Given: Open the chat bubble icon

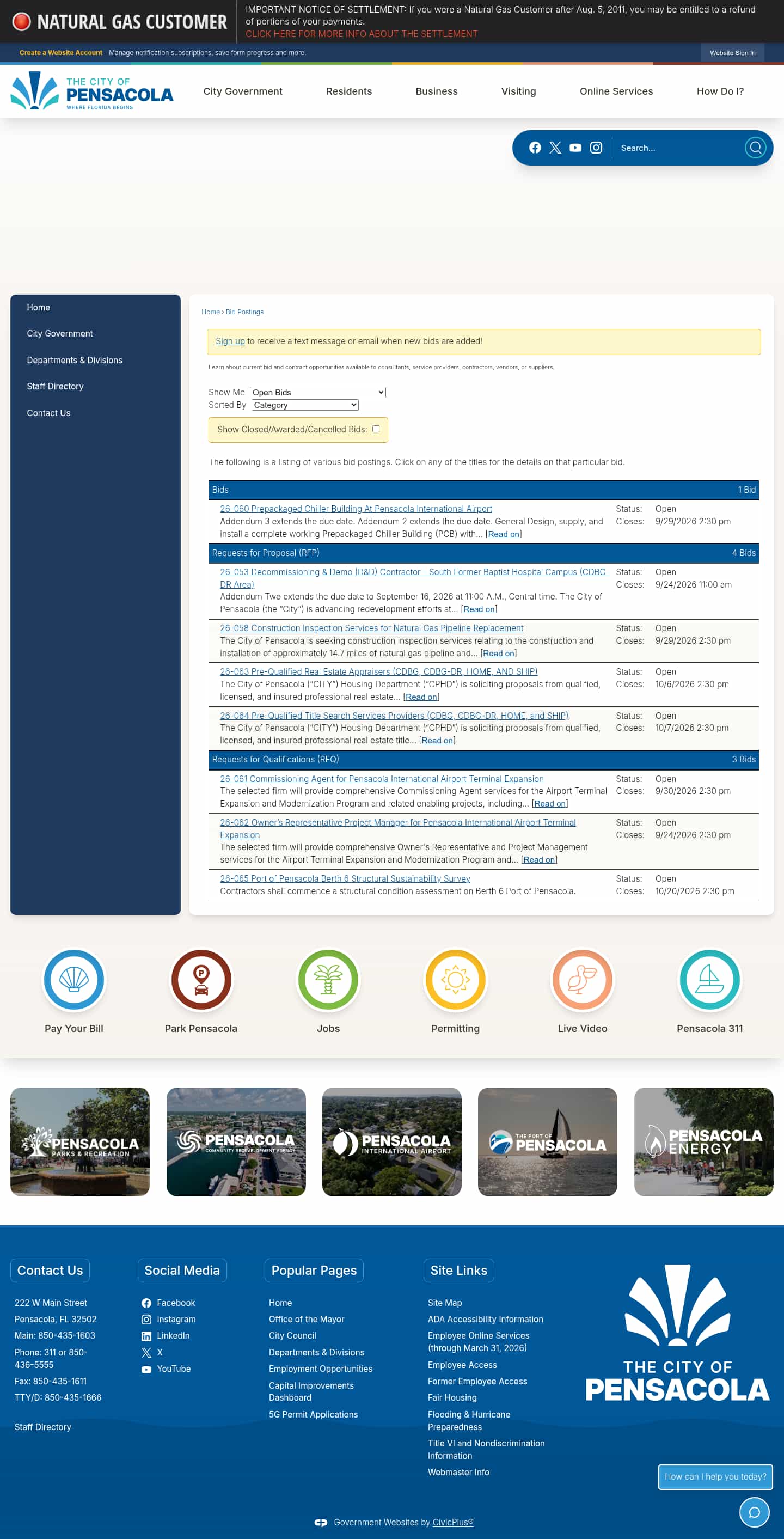Looking at the screenshot, I should pyautogui.click(x=754, y=1512).
